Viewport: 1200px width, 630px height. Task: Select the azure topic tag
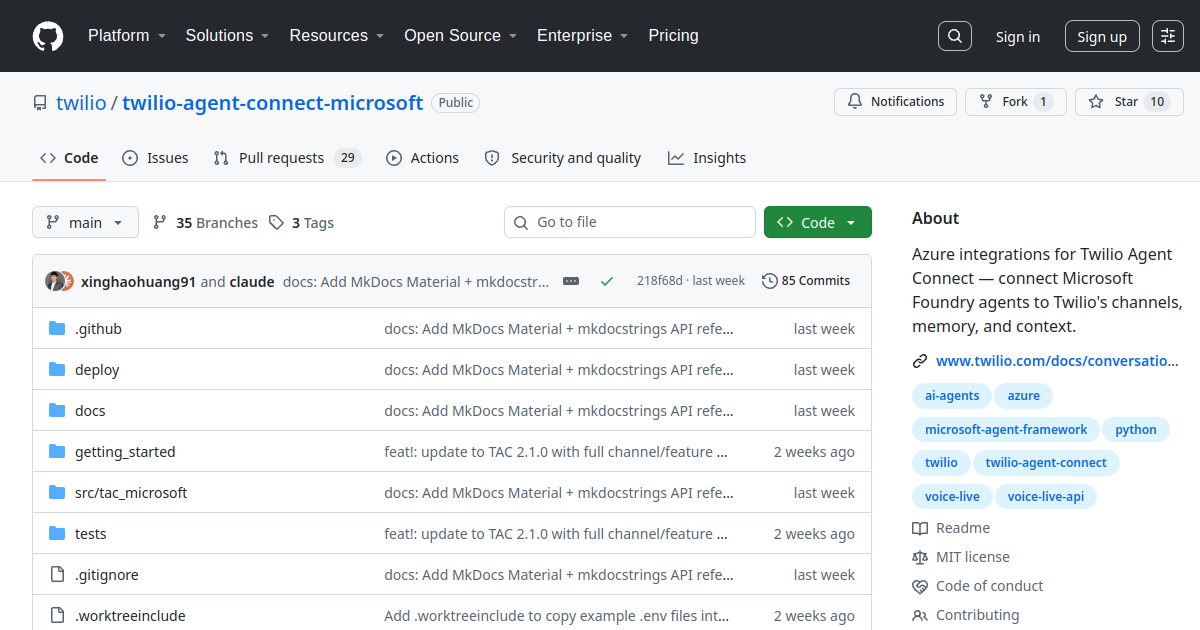pos(1023,396)
